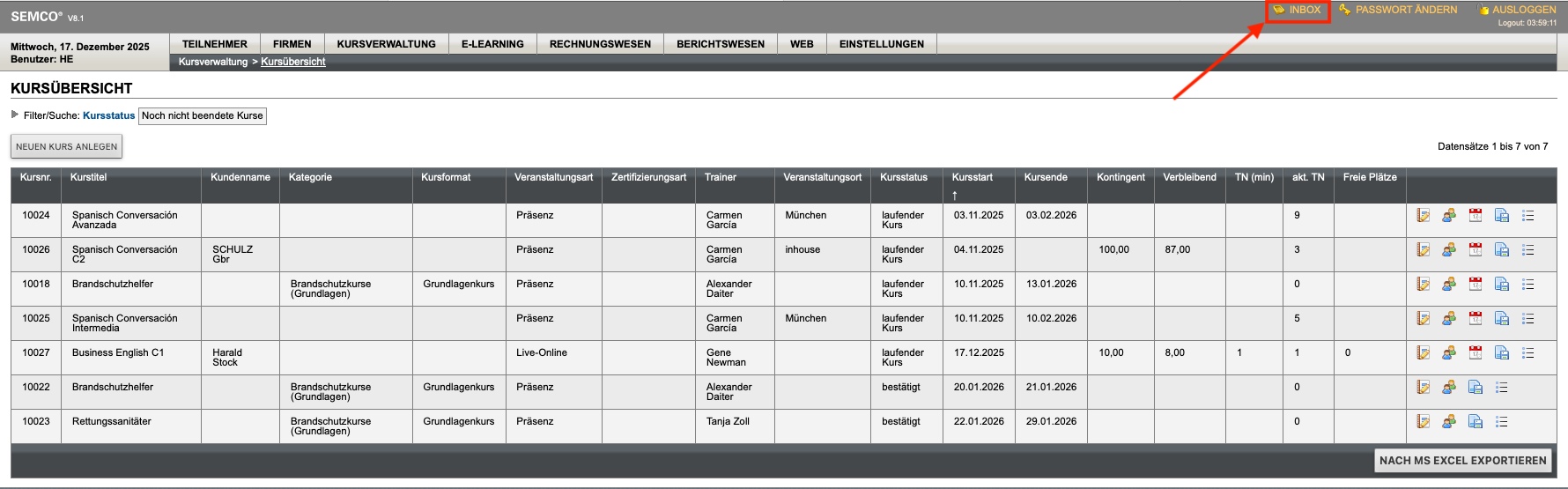Click list icon in course 10026 row

(x=1528, y=250)
